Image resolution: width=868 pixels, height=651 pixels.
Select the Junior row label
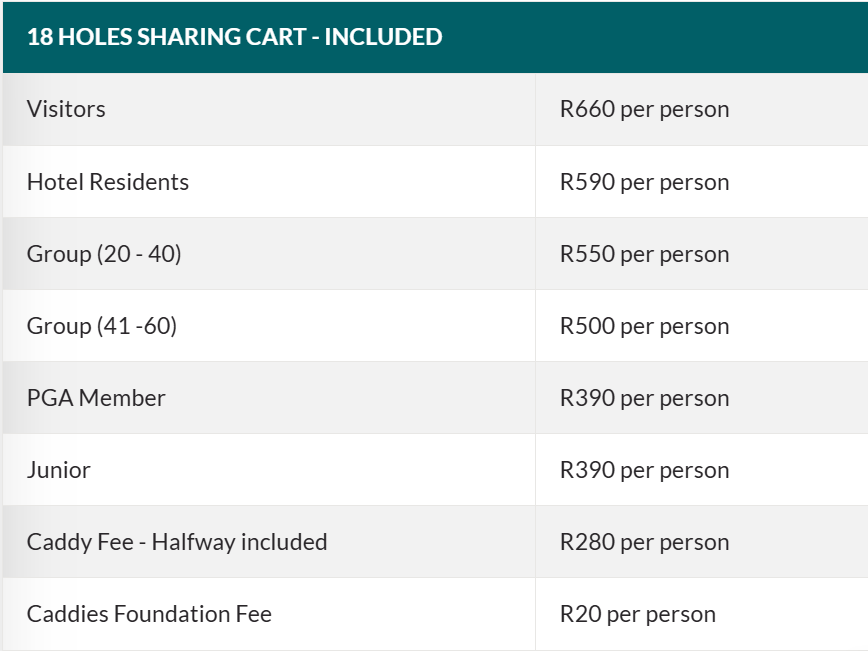(x=59, y=470)
